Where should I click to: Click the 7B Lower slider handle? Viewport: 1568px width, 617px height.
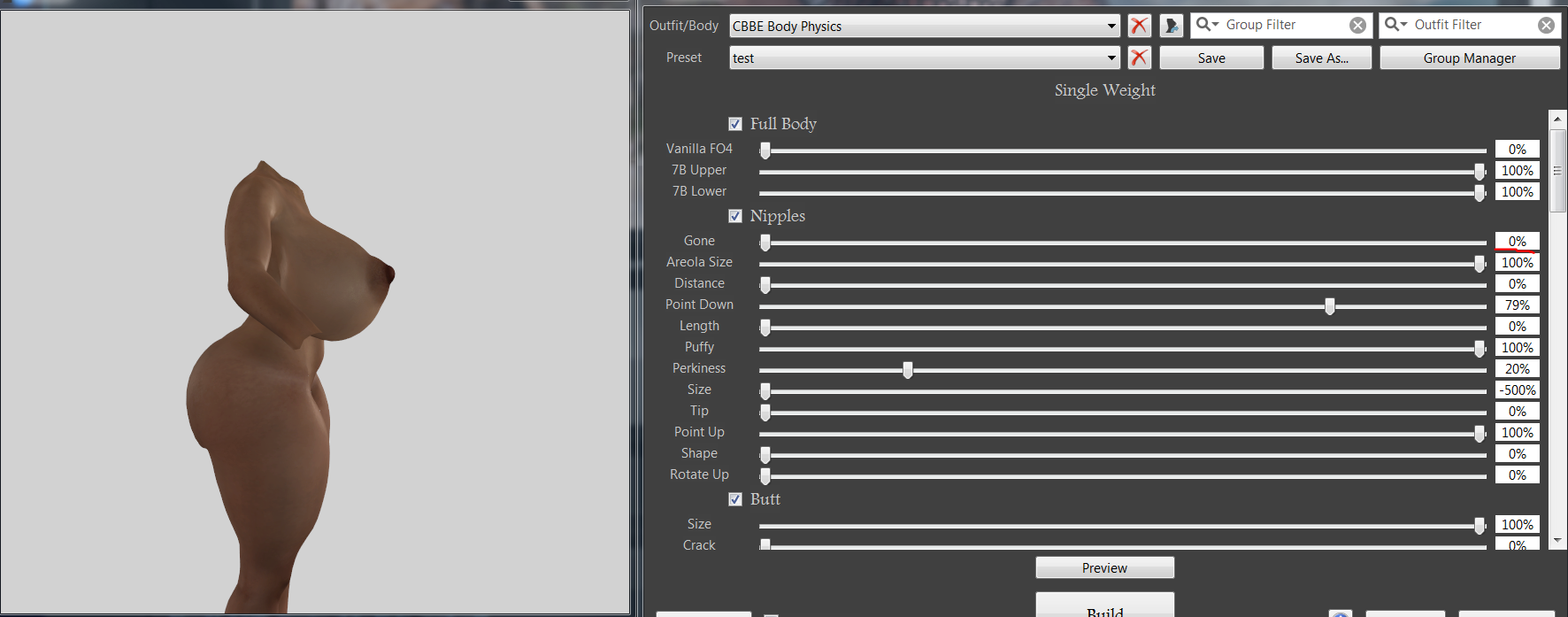pyautogui.click(x=1480, y=193)
